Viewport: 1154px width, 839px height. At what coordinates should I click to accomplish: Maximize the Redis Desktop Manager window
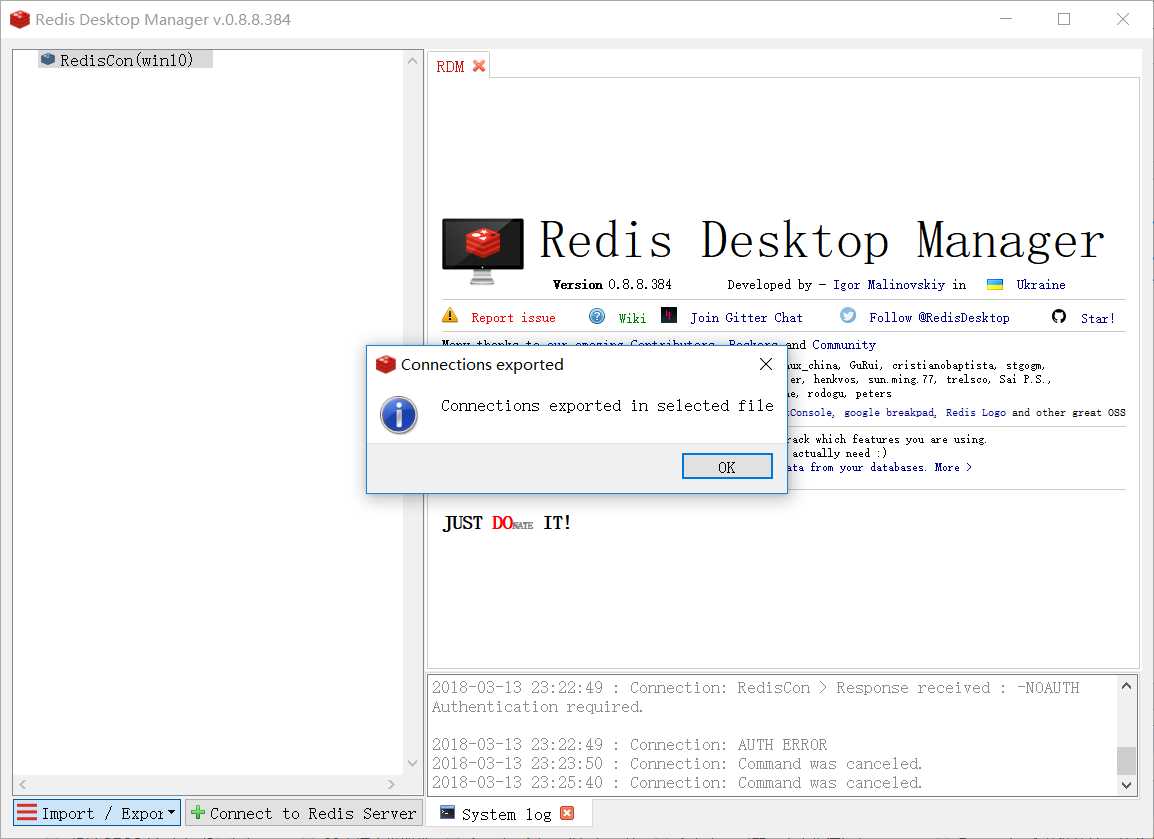[1063, 19]
